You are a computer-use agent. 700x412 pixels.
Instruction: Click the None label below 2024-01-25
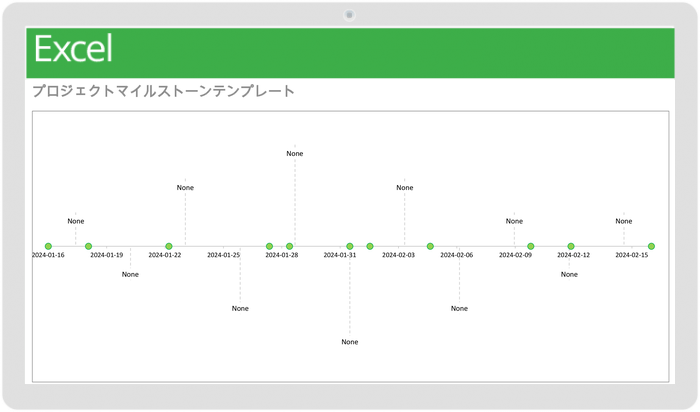240,308
